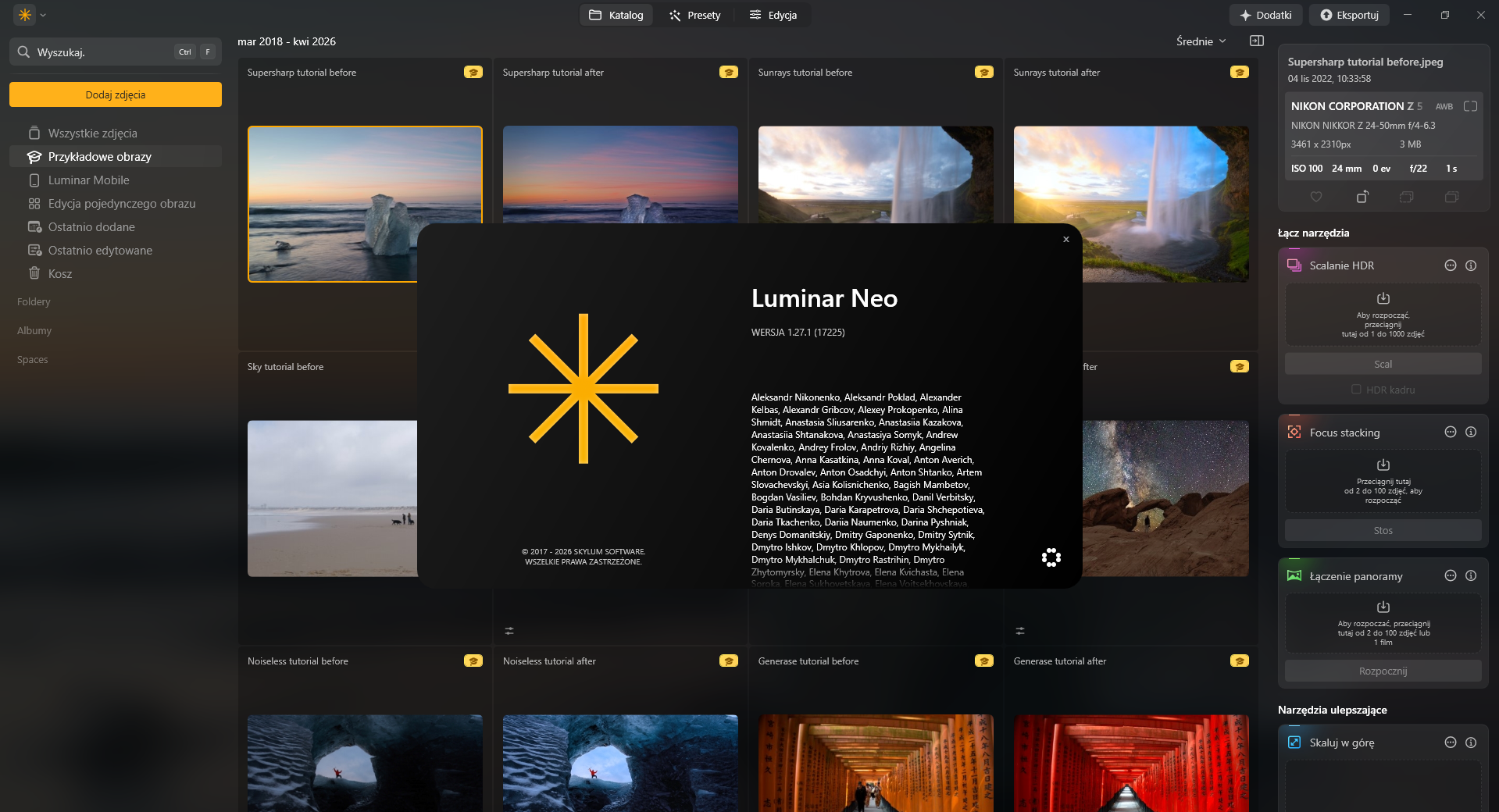Screen dimensions: 1499x812
Task: Open Focus stacking more options icon
Action: [1451, 432]
